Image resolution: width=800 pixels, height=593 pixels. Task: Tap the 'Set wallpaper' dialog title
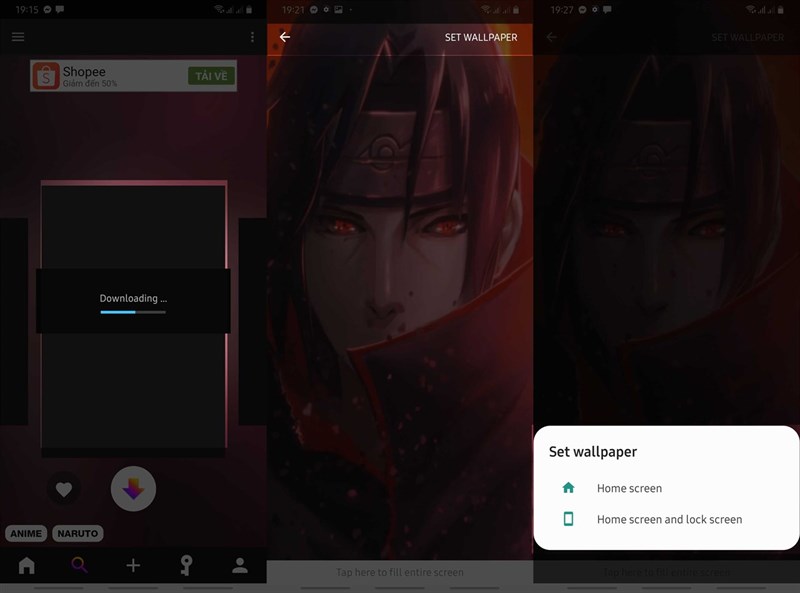(x=593, y=452)
